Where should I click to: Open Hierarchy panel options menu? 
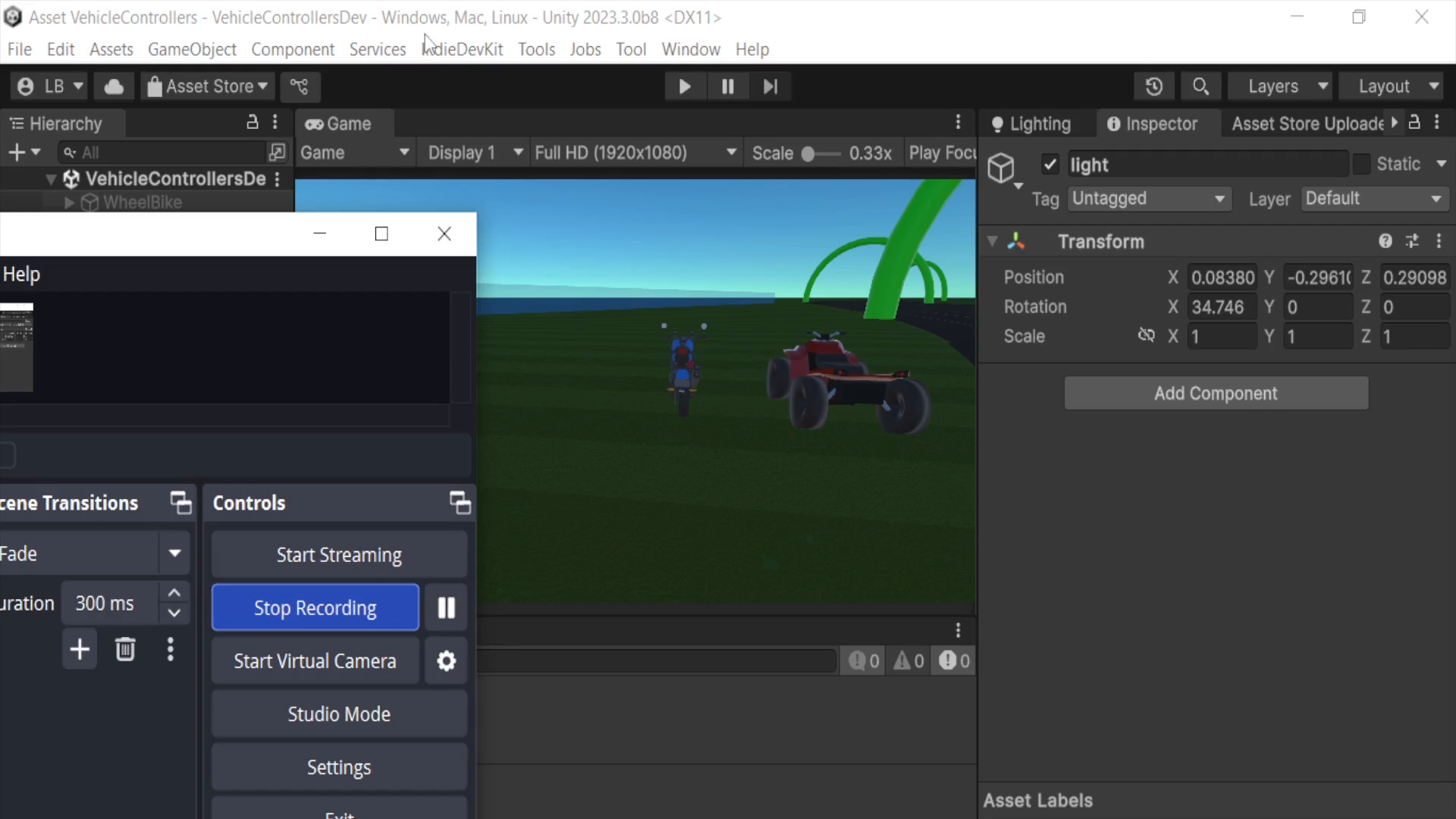pos(275,122)
